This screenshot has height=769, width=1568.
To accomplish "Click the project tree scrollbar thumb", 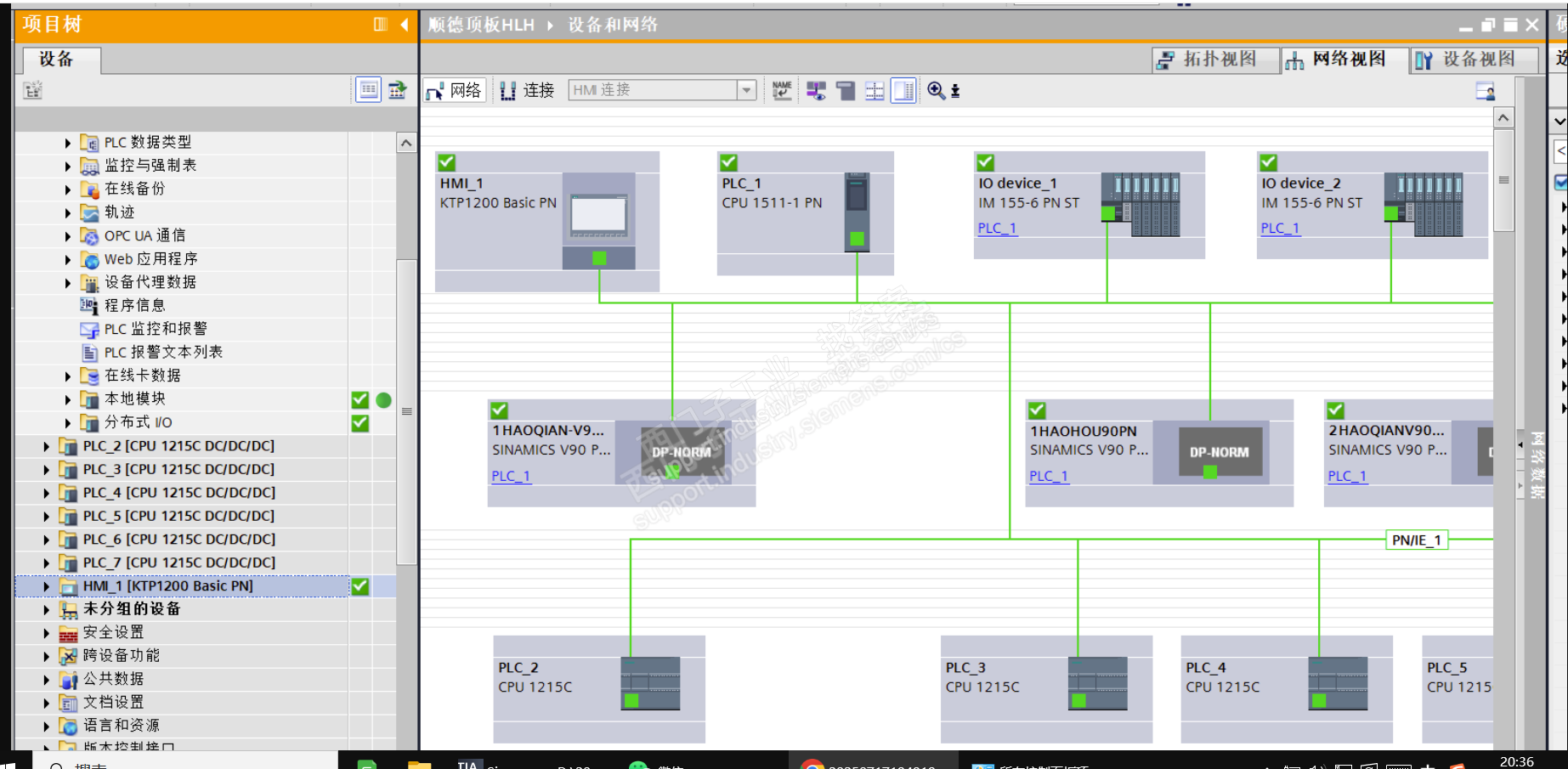I will (406, 412).
